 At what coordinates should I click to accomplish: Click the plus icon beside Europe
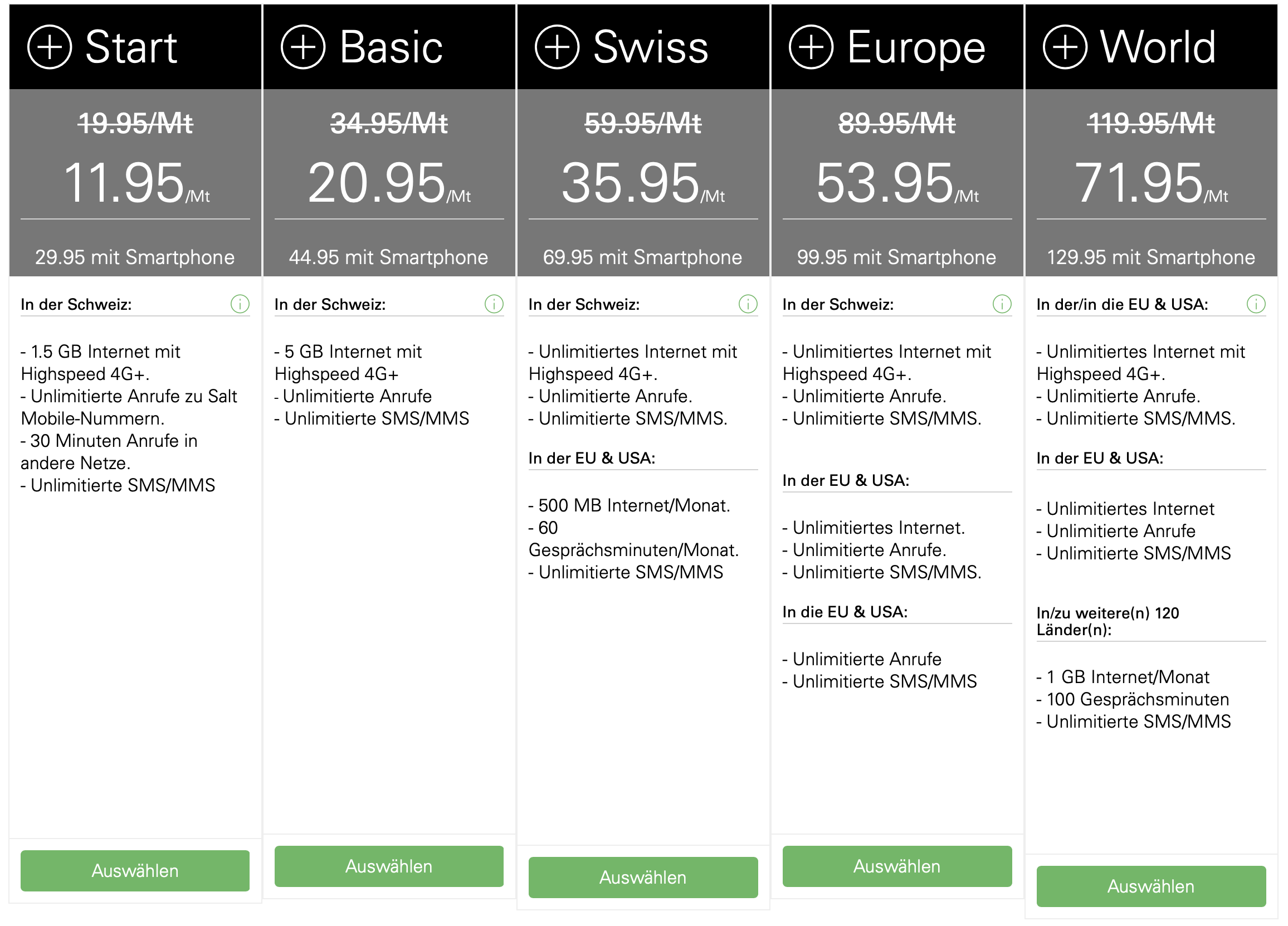point(811,47)
